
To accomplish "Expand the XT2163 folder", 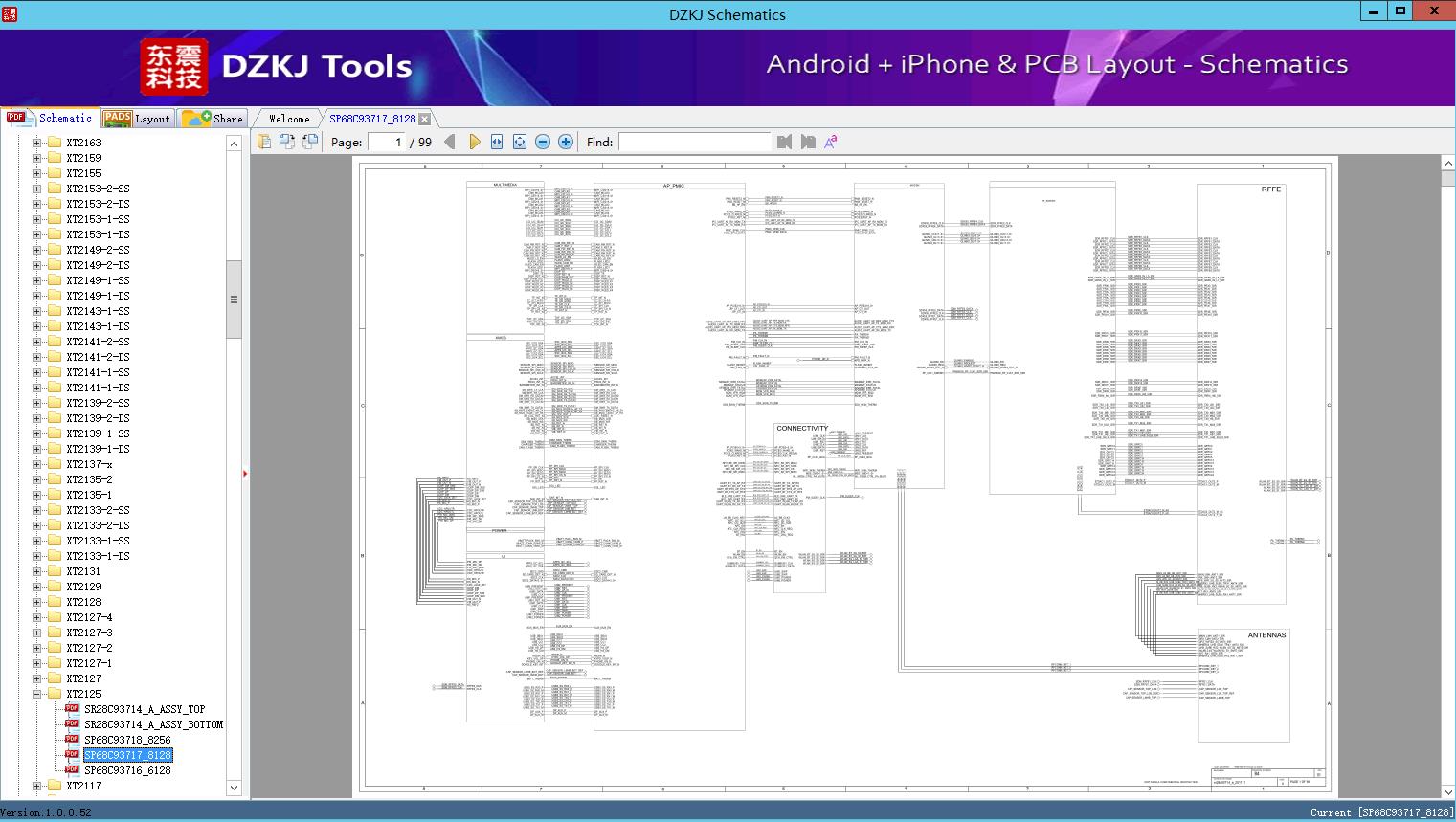I will 37,143.
